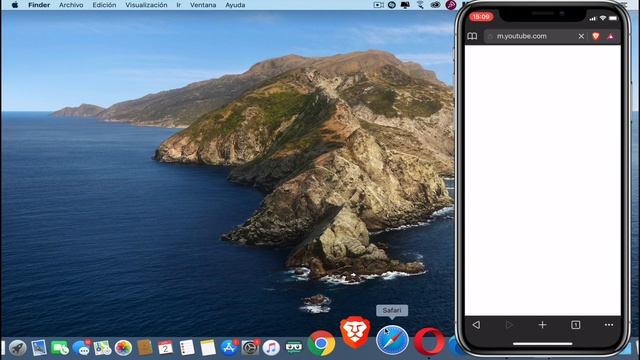
Task: Open the Ir menu
Action: point(178,5)
